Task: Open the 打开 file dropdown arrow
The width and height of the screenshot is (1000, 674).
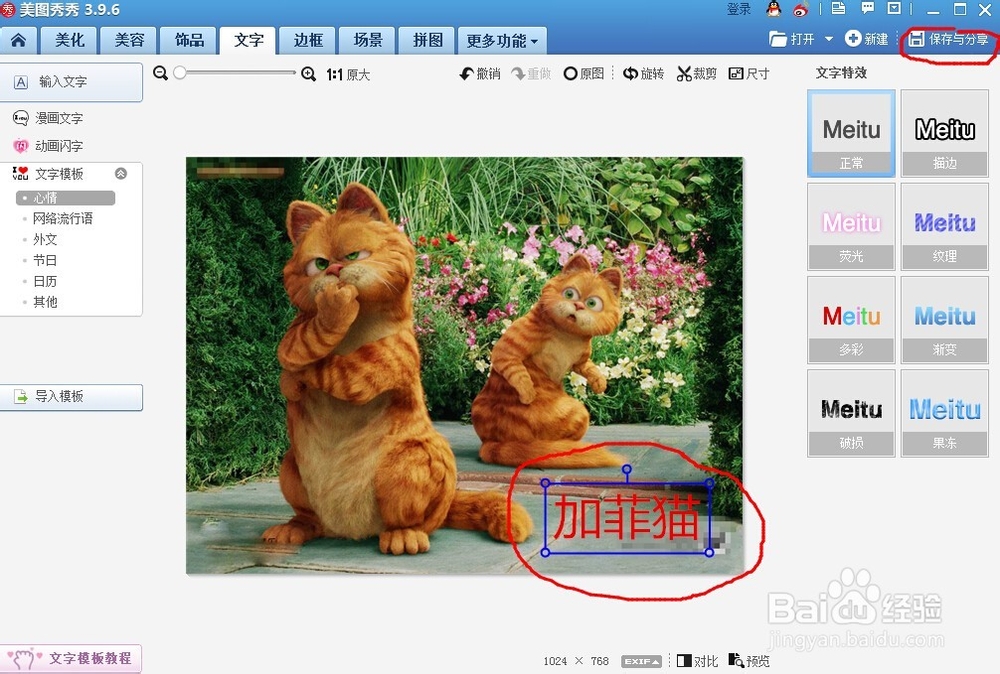Action: coord(830,39)
